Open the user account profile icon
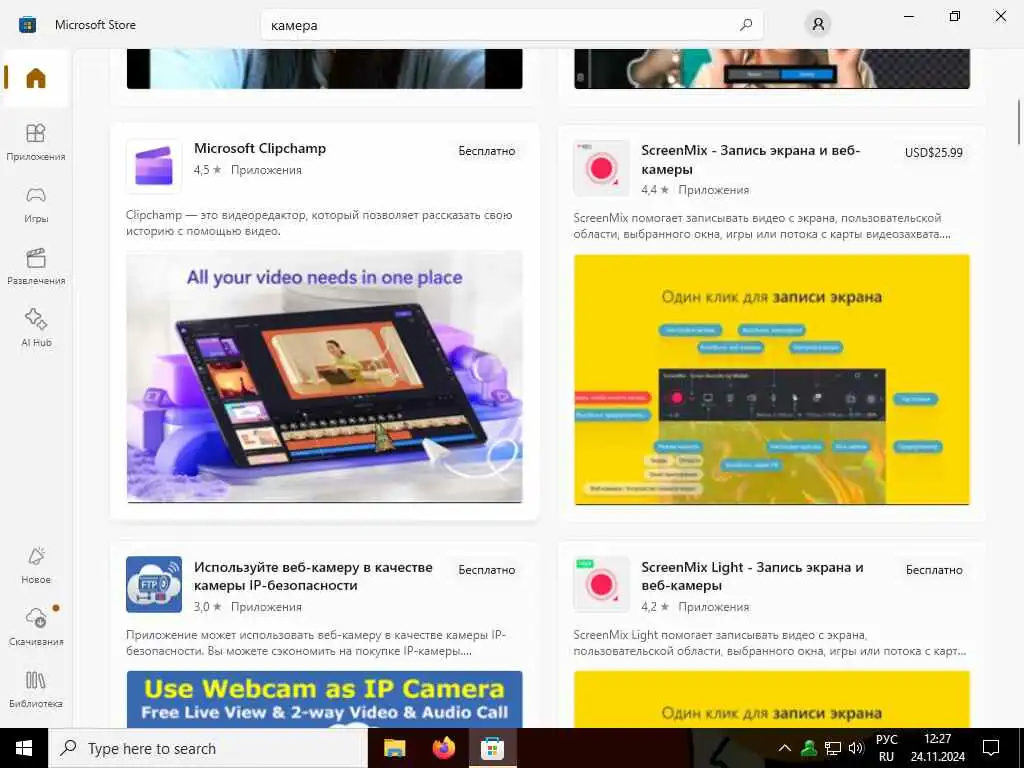 (x=818, y=25)
